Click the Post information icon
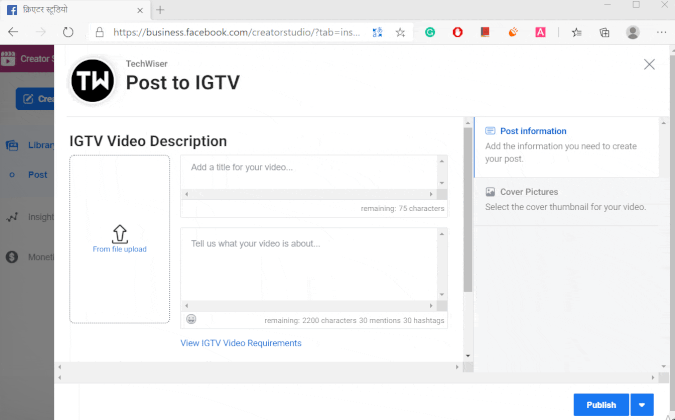The width and height of the screenshot is (675, 420). tap(490, 131)
